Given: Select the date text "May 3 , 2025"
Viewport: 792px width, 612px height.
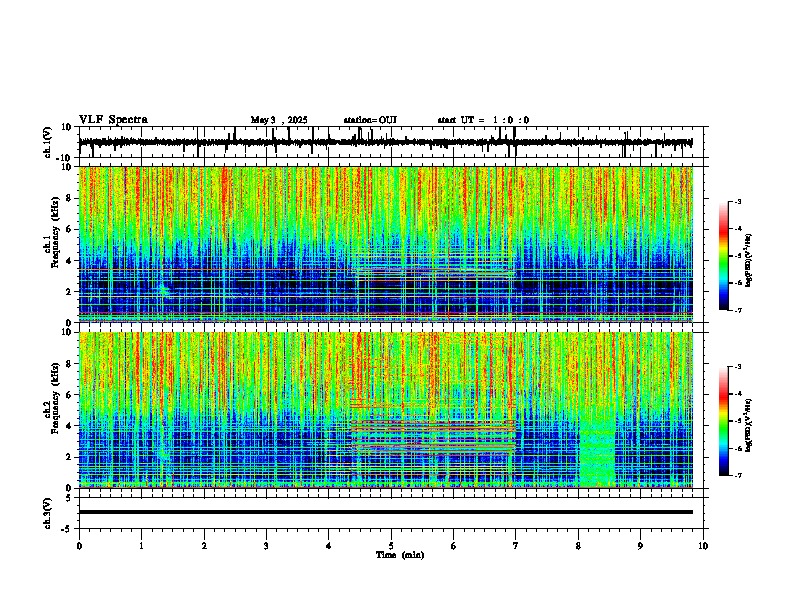Looking at the screenshot, I should coord(279,120).
